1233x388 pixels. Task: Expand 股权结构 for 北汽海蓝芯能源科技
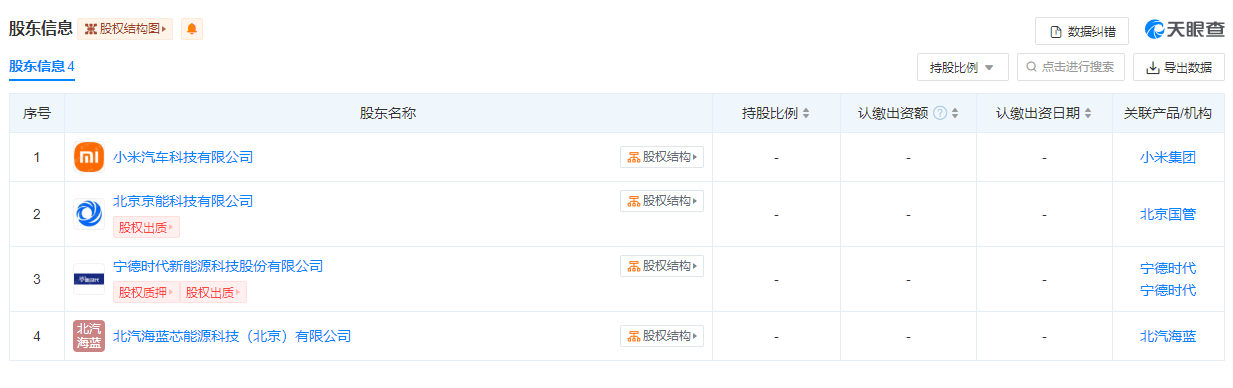pyautogui.click(x=662, y=336)
